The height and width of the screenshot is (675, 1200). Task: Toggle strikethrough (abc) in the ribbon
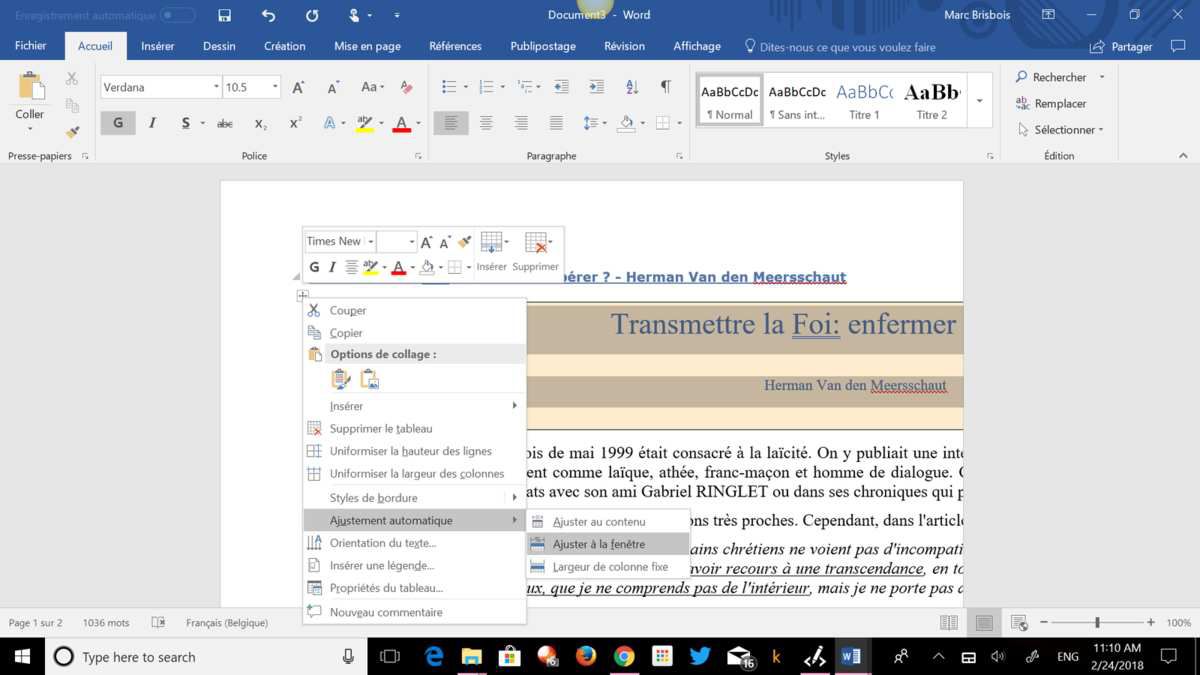[225, 123]
